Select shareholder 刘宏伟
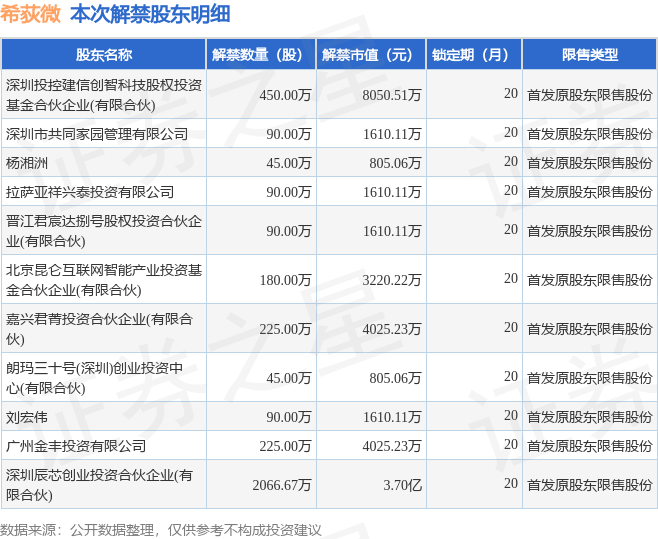The width and height of the screenshot is (658, 539). point(26,417)
